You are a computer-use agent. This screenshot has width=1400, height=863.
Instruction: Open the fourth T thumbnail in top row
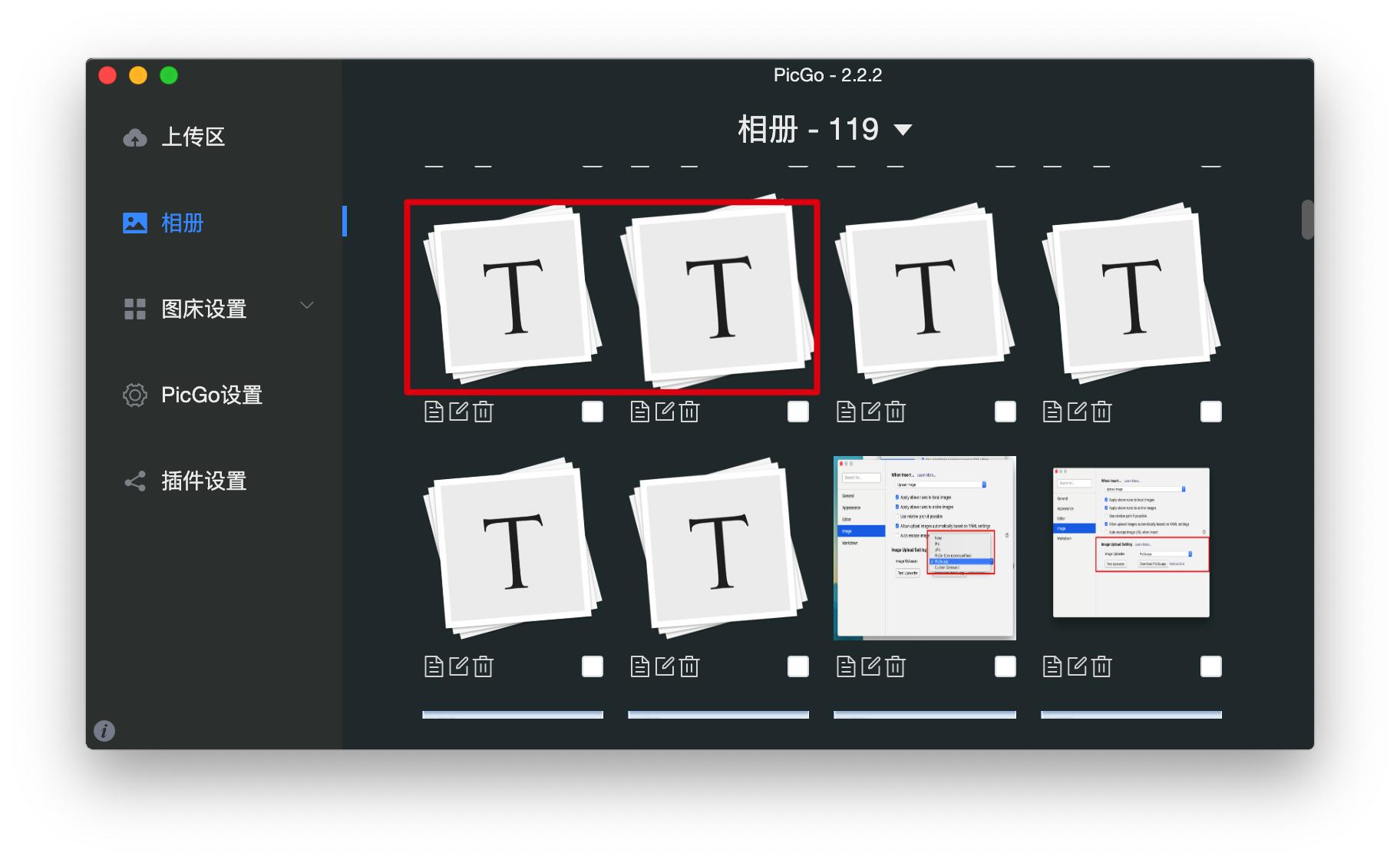pos(1131,293)
